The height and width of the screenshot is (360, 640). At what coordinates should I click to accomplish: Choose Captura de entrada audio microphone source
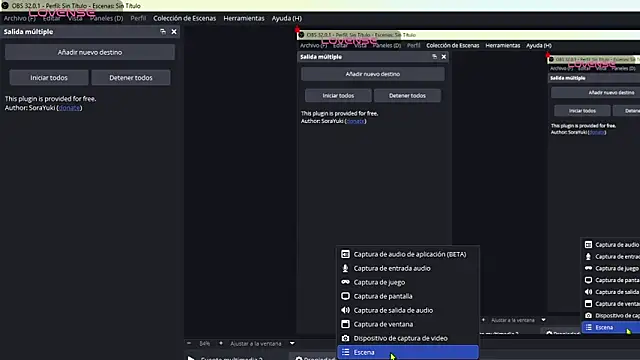[408, 268]
